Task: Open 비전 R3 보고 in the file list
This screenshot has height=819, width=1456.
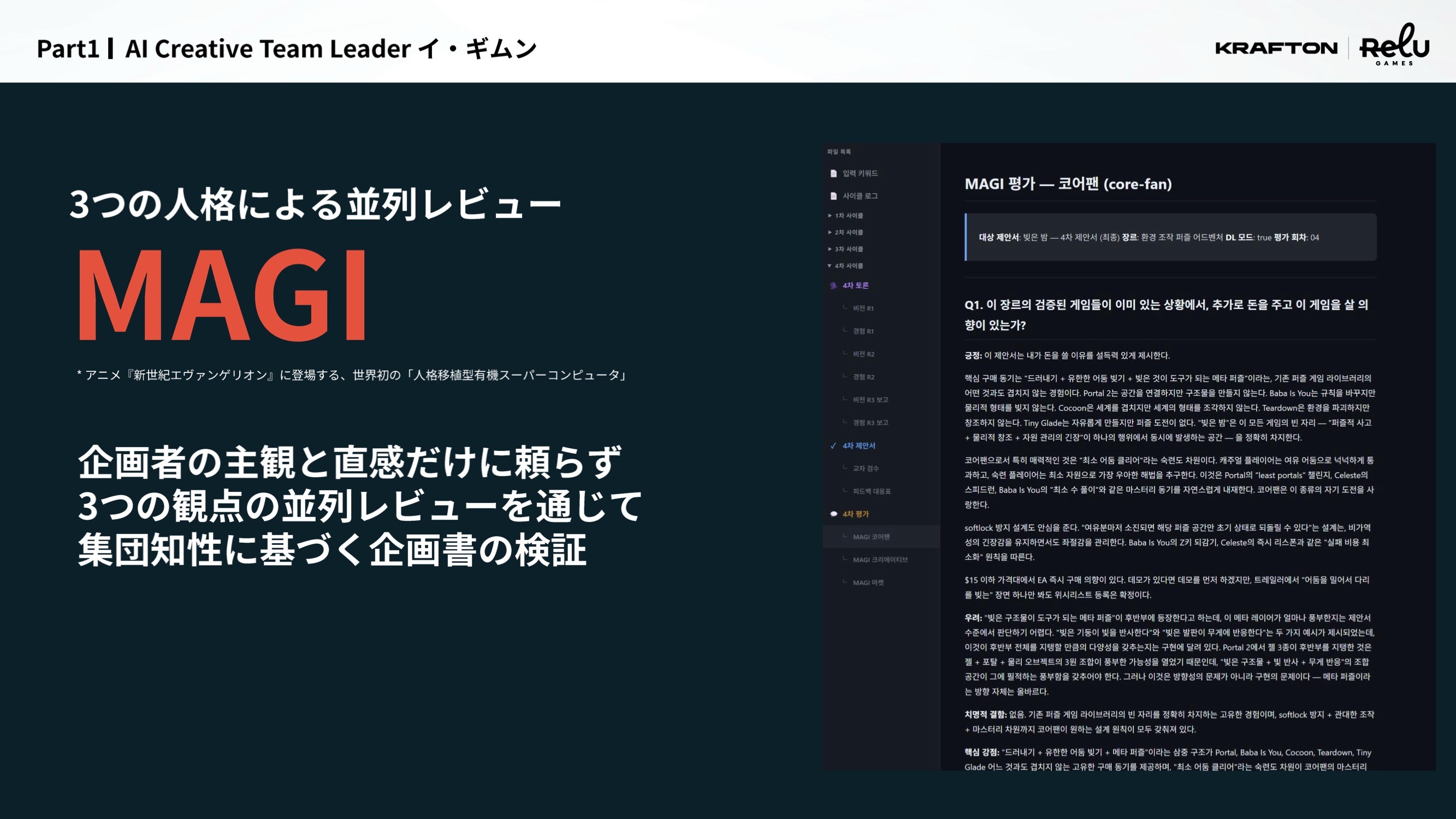Action: (871, 400)
